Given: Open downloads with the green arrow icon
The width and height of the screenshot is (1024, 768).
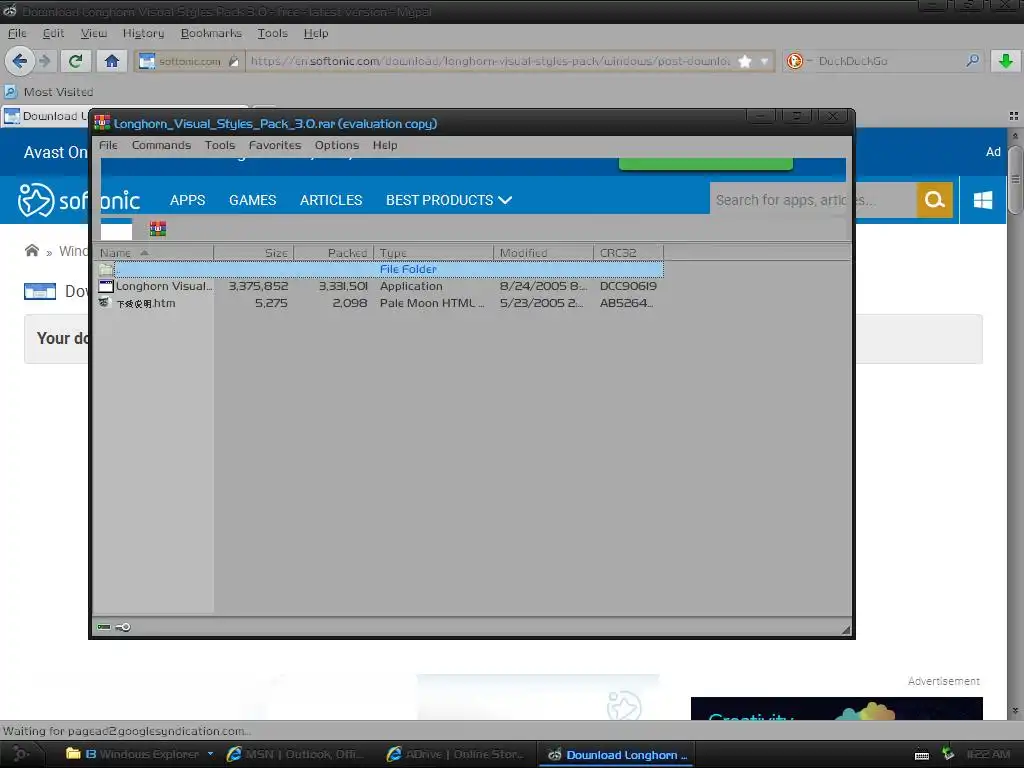Looking at the screenshot, I should (x=1006, y=61).
